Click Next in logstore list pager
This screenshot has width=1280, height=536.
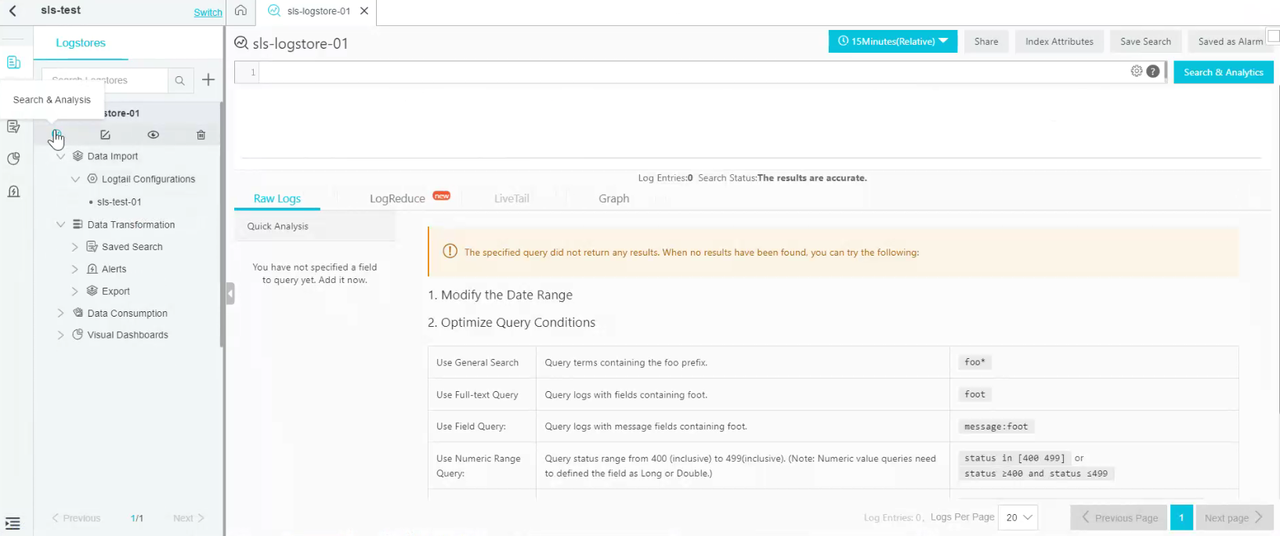click(189, 518)
